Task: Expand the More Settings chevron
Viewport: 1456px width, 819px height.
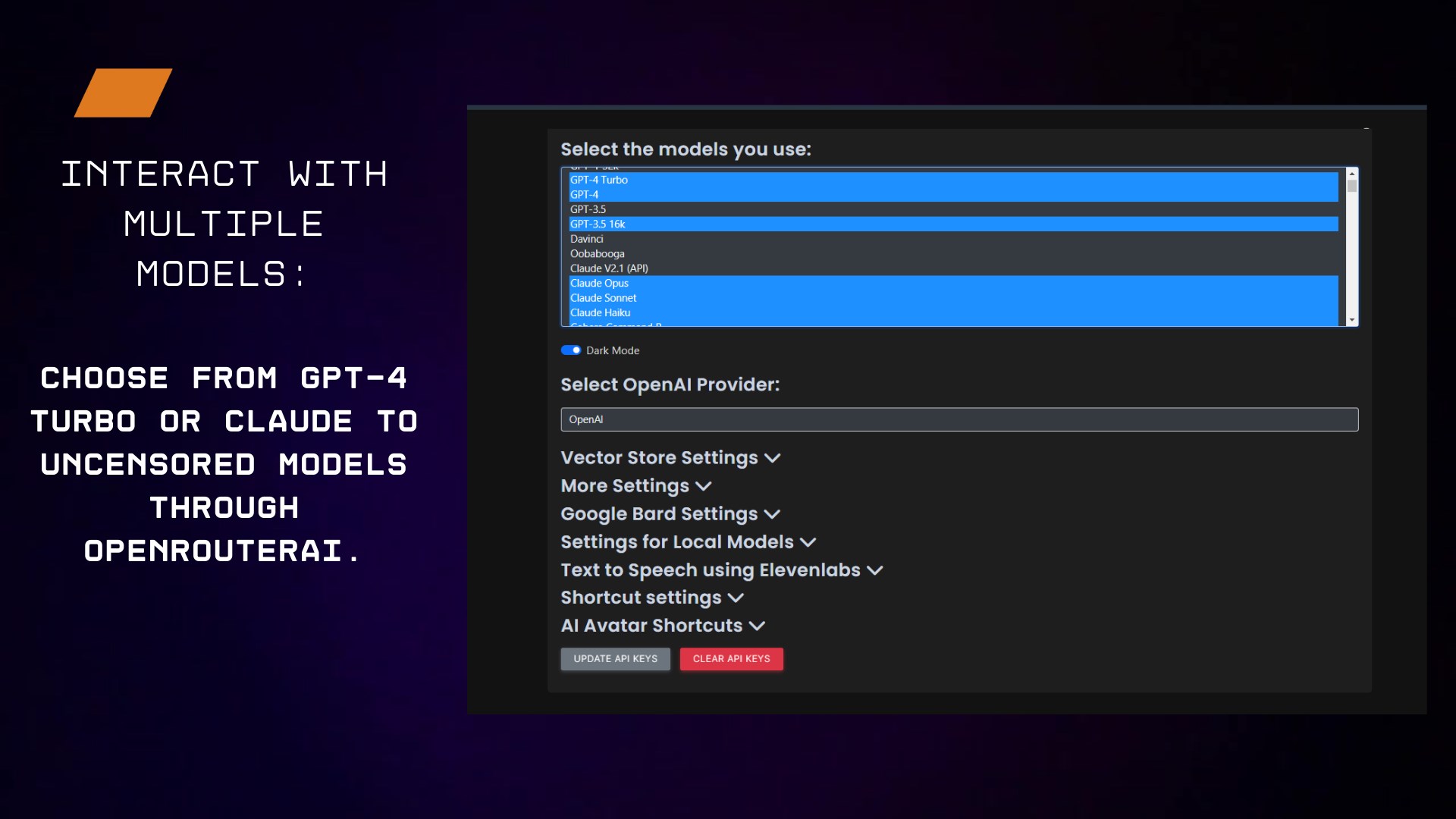Action: point(703,486)
